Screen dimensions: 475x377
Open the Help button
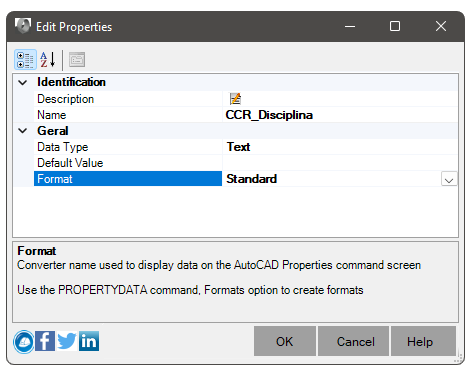pos(423,341)
